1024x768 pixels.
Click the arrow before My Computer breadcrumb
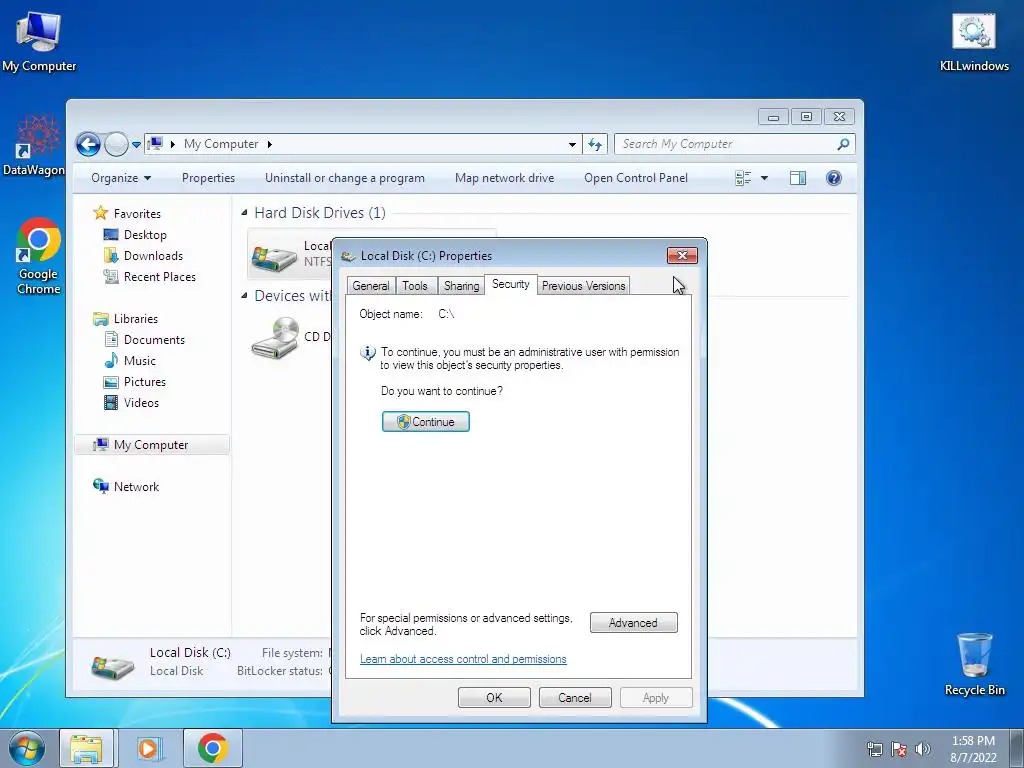pos(172,144)
